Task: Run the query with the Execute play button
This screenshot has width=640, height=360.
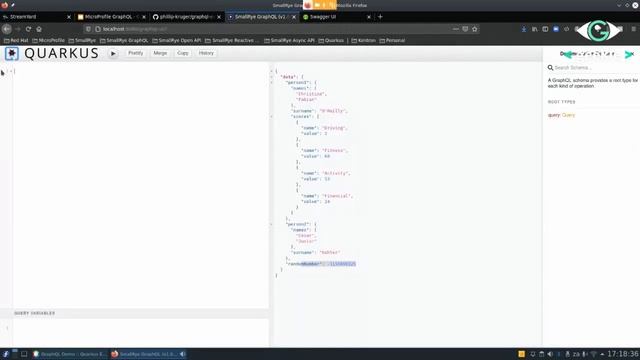Action: click(113, 53)
